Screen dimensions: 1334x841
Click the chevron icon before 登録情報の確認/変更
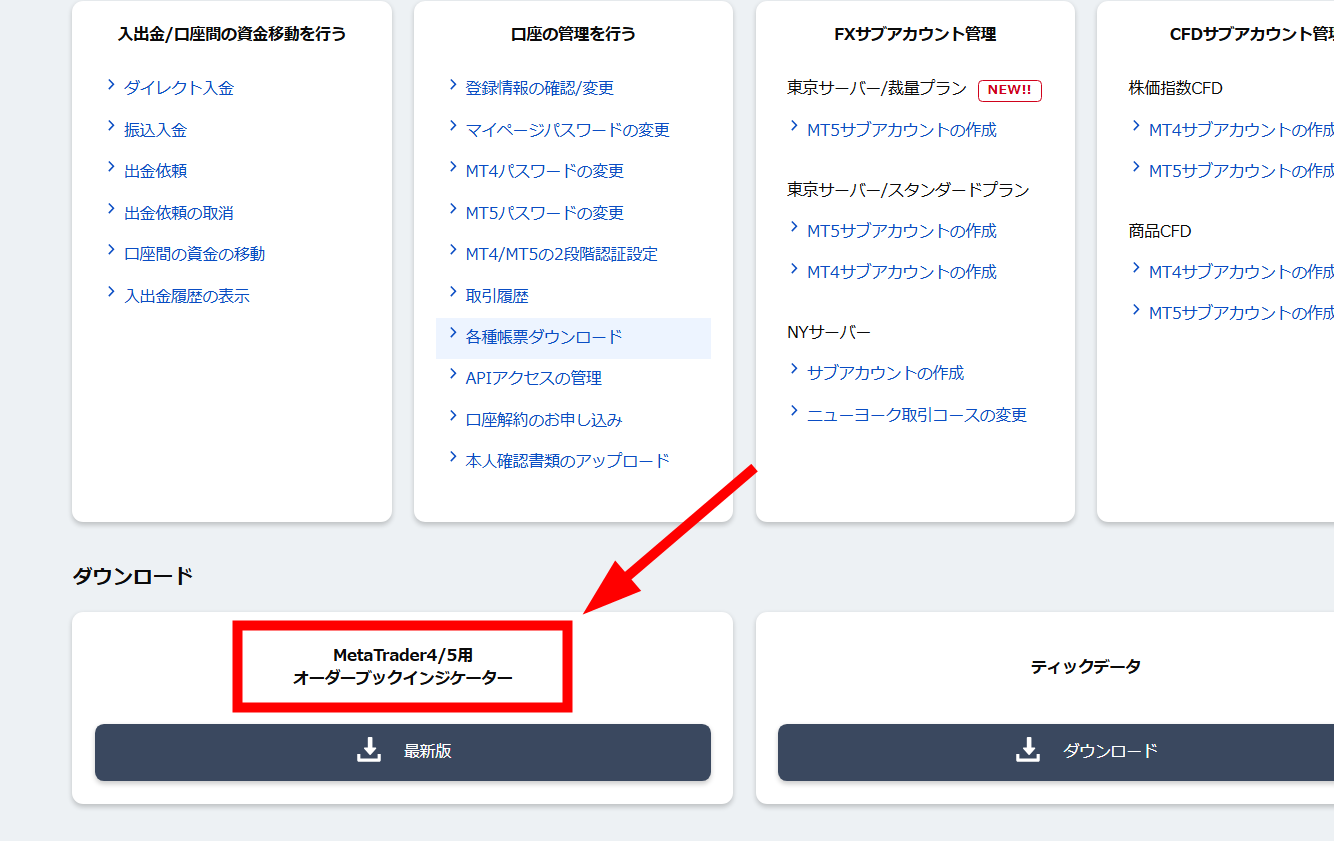(453, 87)
